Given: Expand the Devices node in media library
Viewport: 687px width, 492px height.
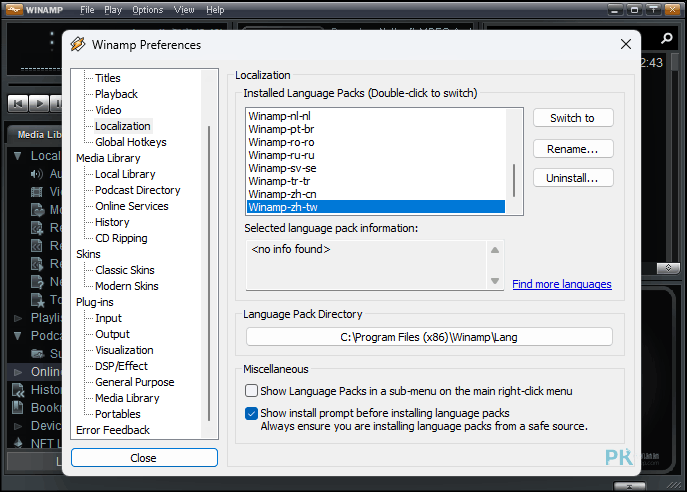Looking at the screenshot, I should point(18,425).
